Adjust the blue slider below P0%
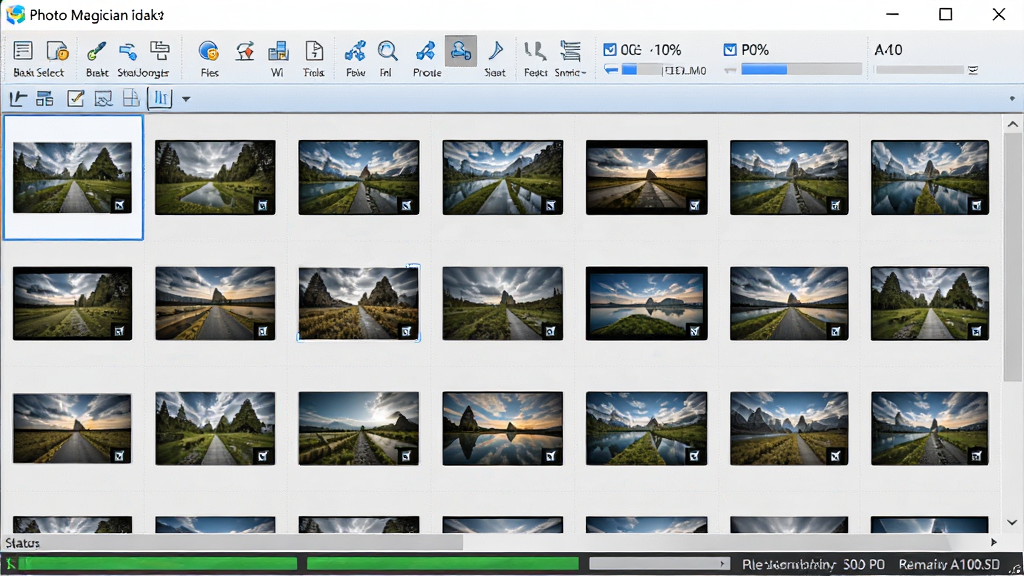Image resolution: width=1024 pixels, height=576 pixels. point(801,69)
